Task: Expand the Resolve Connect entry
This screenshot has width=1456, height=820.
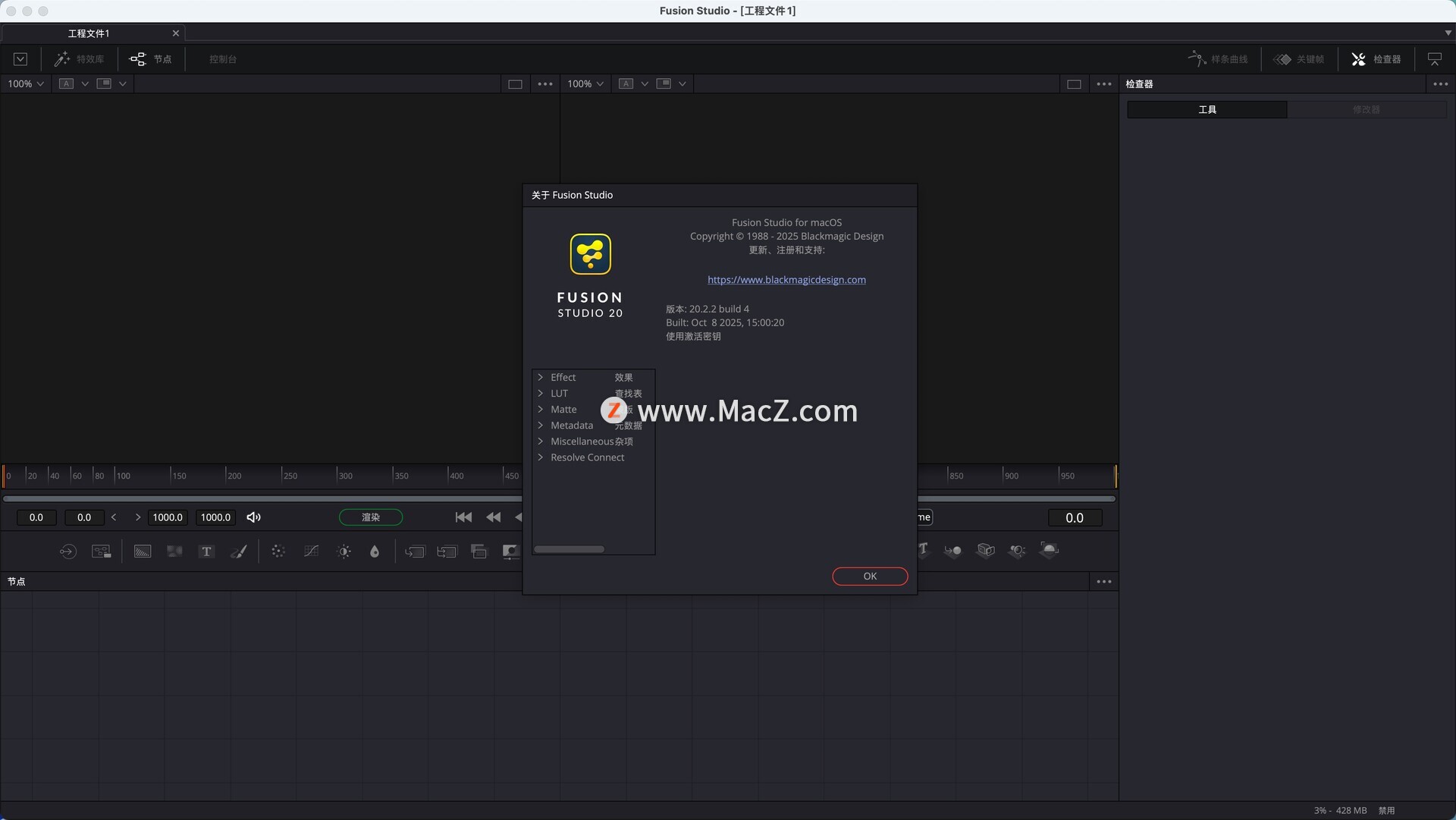Action: point(541,457)
